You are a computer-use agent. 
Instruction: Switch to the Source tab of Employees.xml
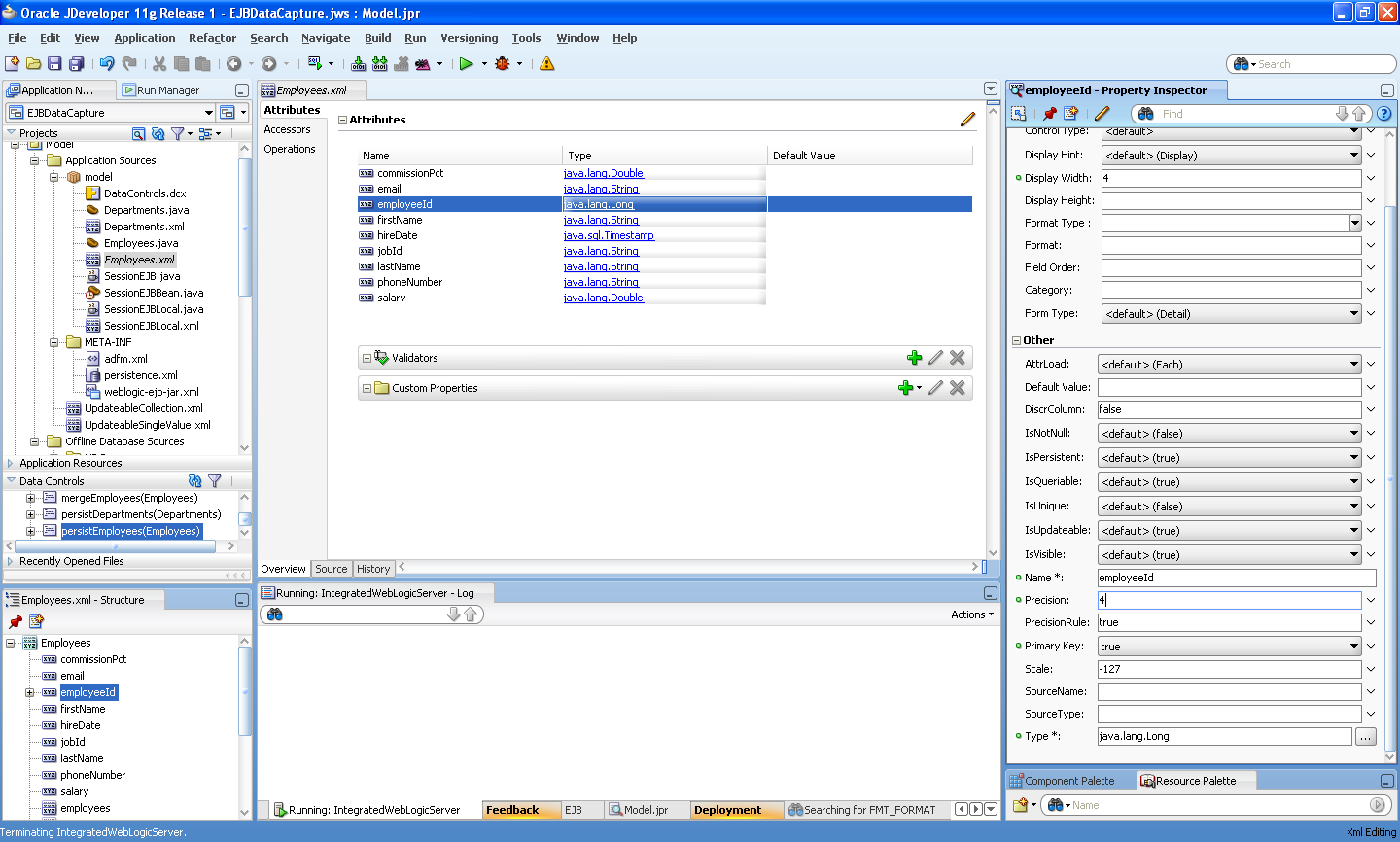332,568
